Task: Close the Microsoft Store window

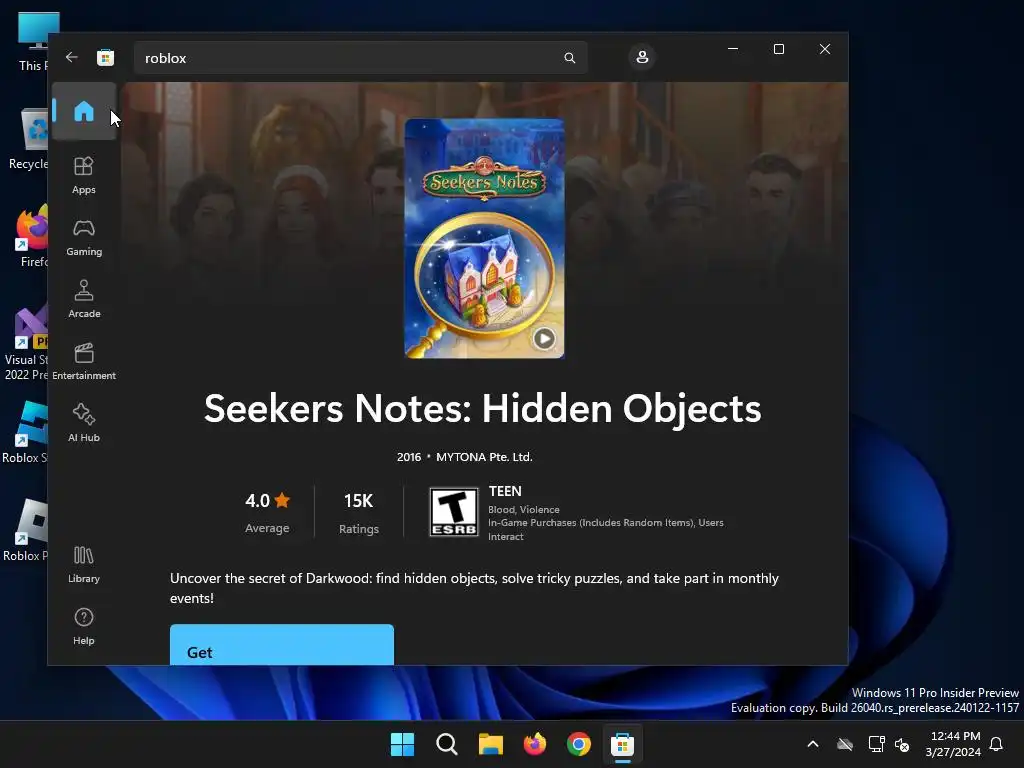Action: tap(825, 49)
